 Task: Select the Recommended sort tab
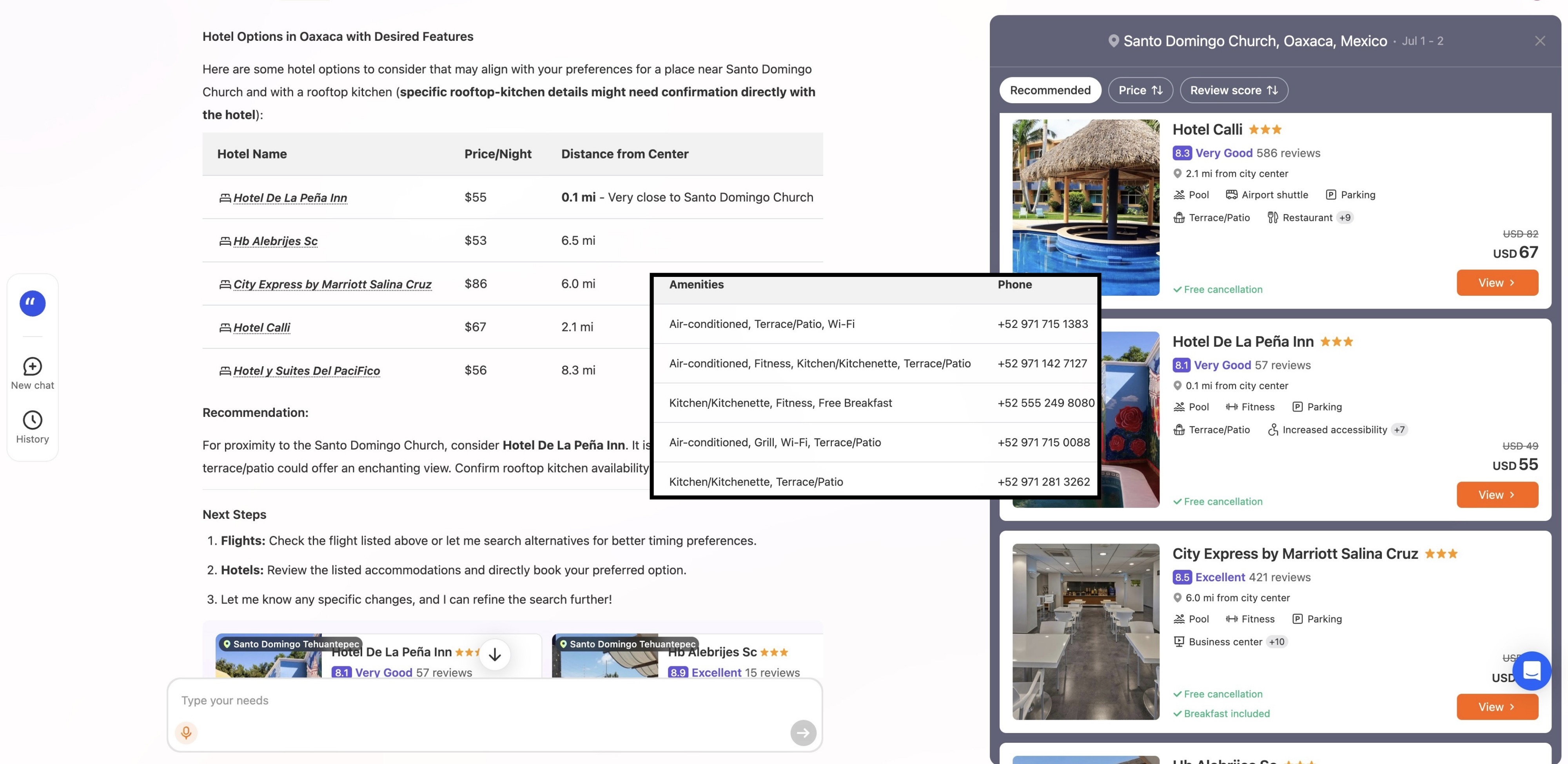[1050, 90]
